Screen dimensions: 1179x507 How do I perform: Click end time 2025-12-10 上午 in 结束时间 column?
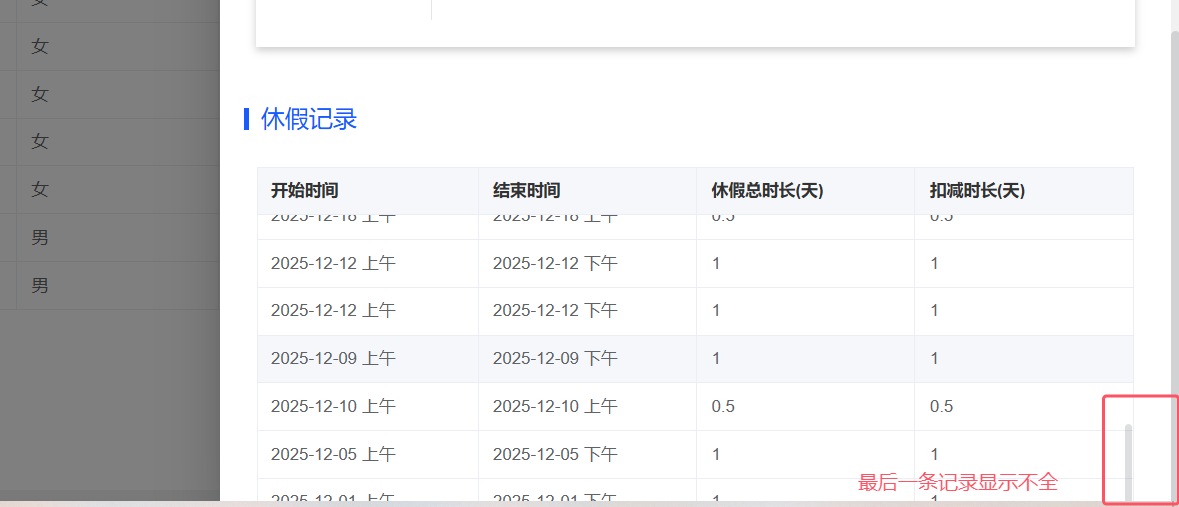[555, 406]
